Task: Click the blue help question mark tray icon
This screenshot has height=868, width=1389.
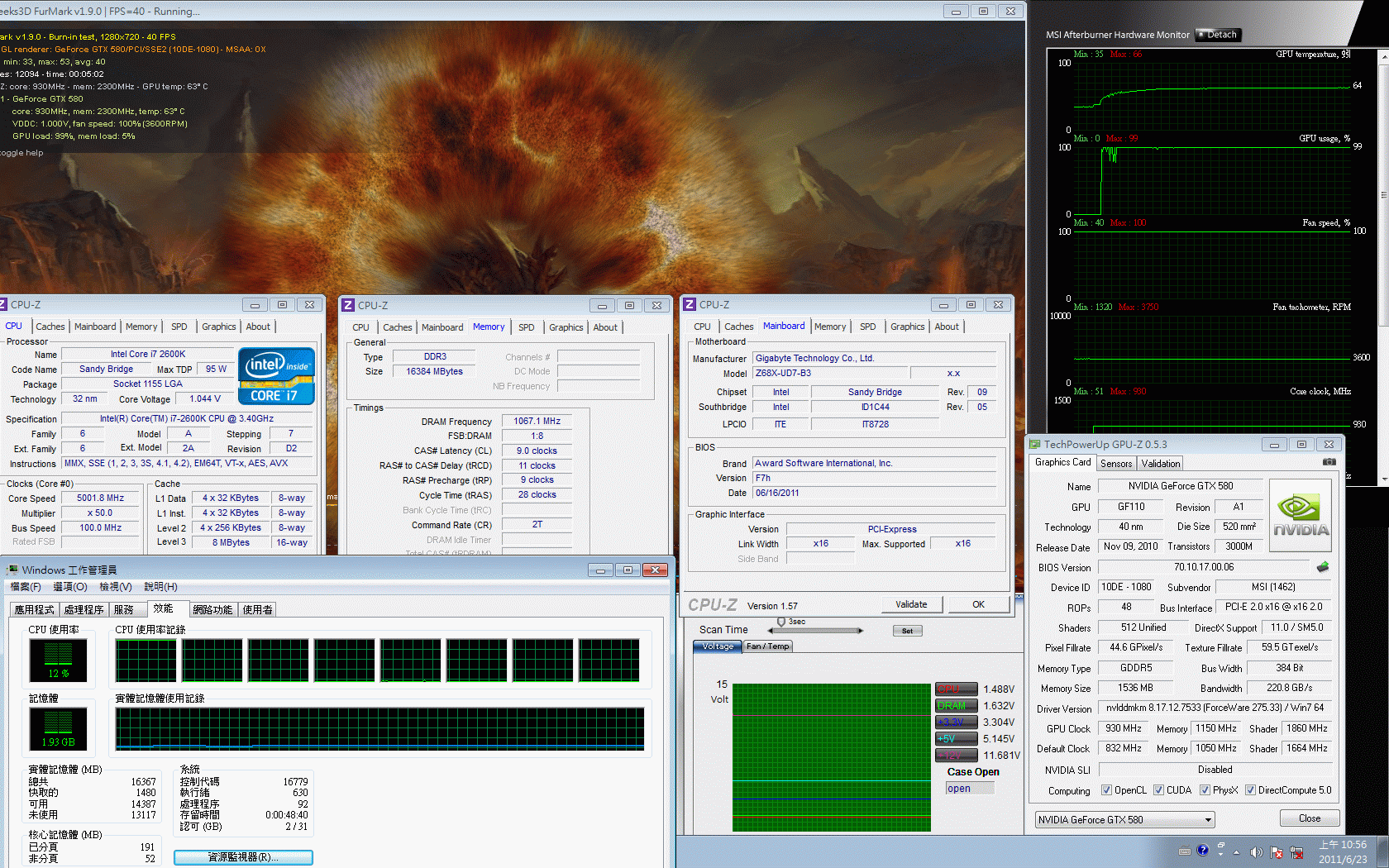Action: (1203, 851)
